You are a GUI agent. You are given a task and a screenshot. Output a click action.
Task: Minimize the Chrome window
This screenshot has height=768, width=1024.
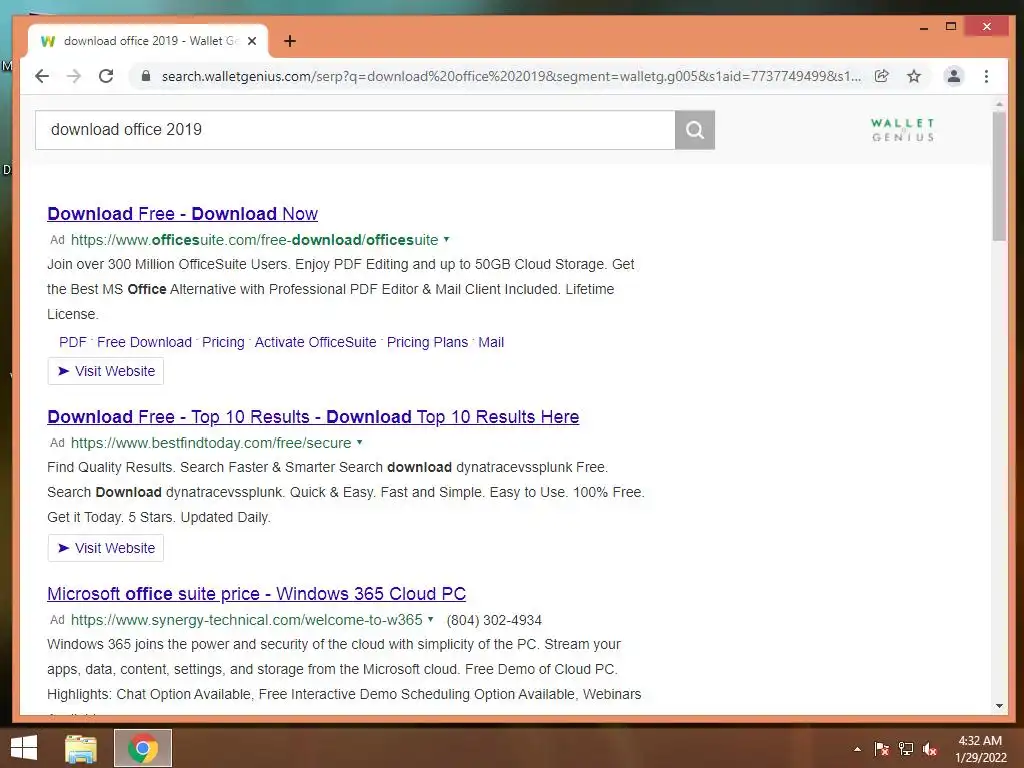click(923, 27)
